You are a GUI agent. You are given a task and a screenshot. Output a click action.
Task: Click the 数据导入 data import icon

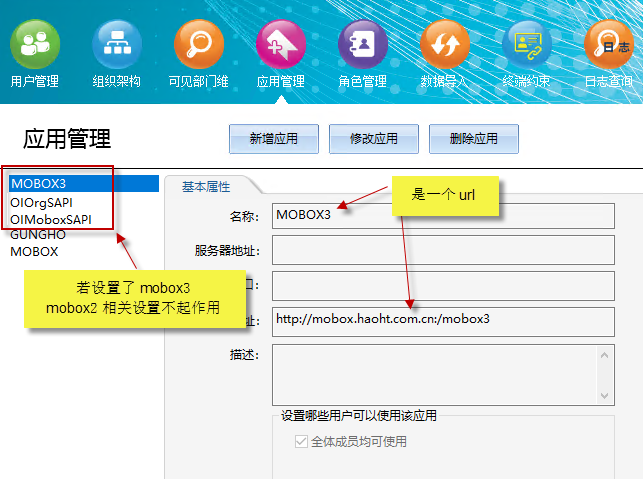[x=445, y=45]
